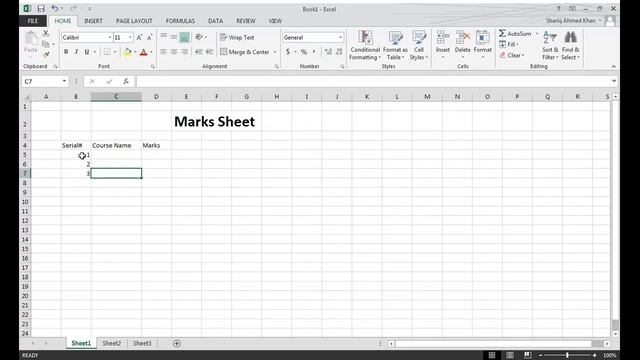Open Sort & Filter options
Viewport: 640px width, 360px height.
tap(550, 45)
